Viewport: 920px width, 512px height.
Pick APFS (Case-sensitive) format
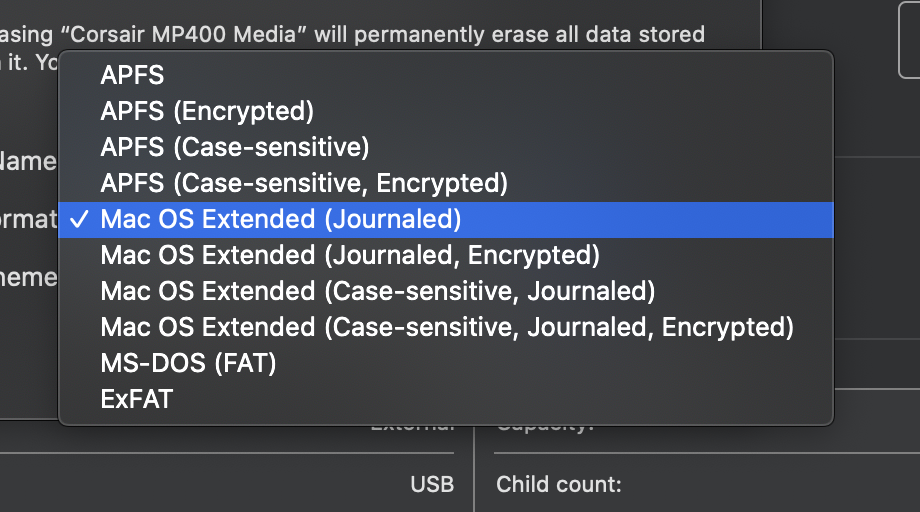pos(235,147)
